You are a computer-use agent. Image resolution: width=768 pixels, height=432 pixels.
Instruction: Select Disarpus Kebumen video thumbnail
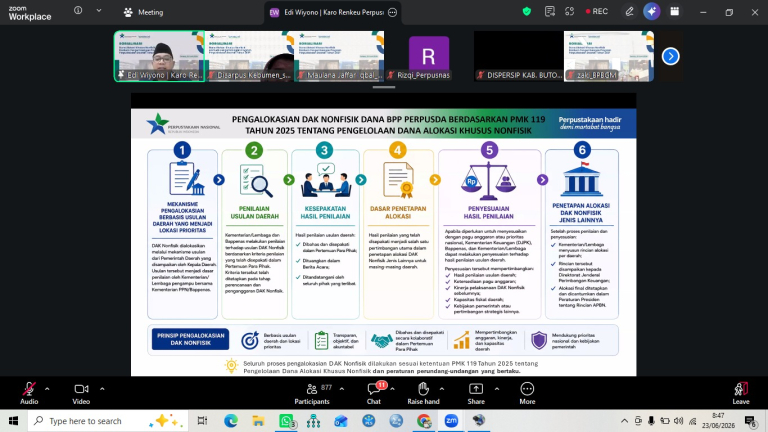coord(250,56)
